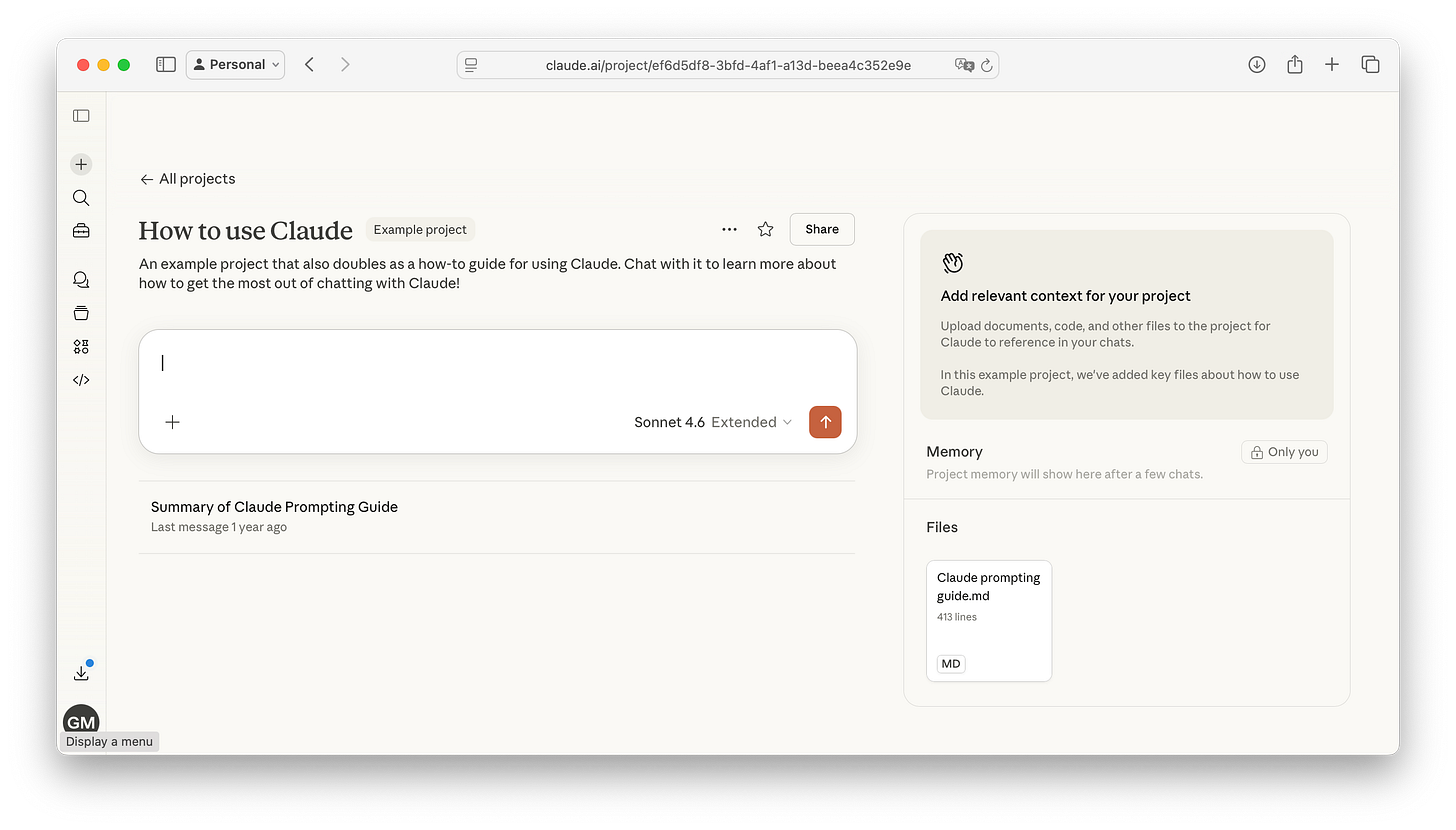Click the MD file type badge
The height and width of the screenshot is (830, 1456).
click(951, 664)
